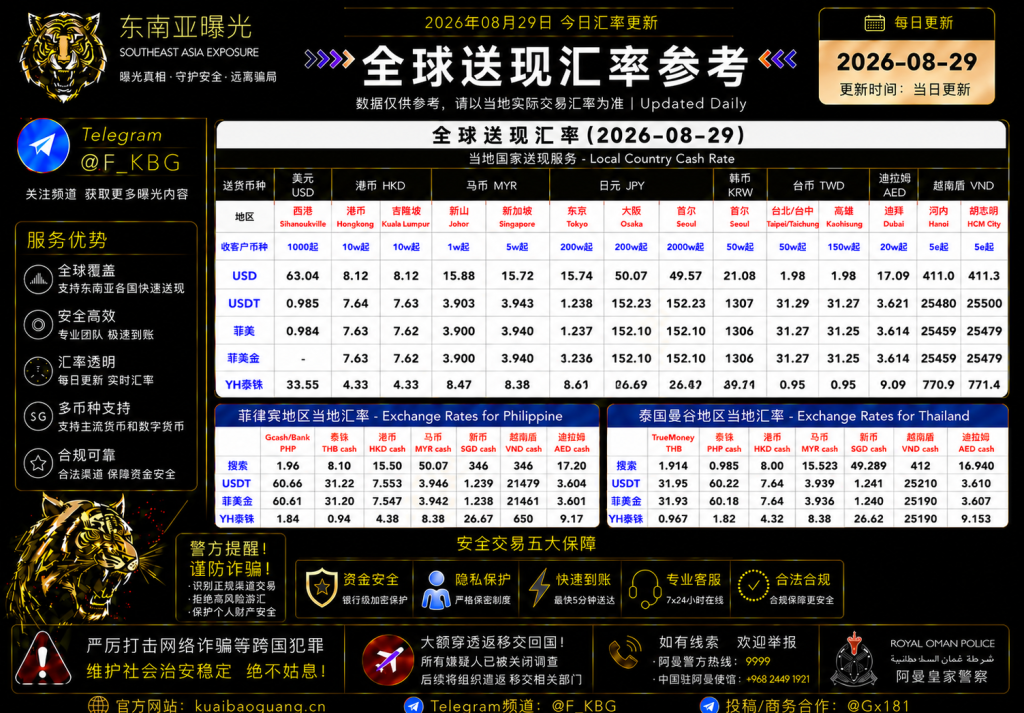Image resolution: width=1024 pixels, height=713 pixels.
Task: Click the calendar icon next to 每日更新
Action: point(874,23)
